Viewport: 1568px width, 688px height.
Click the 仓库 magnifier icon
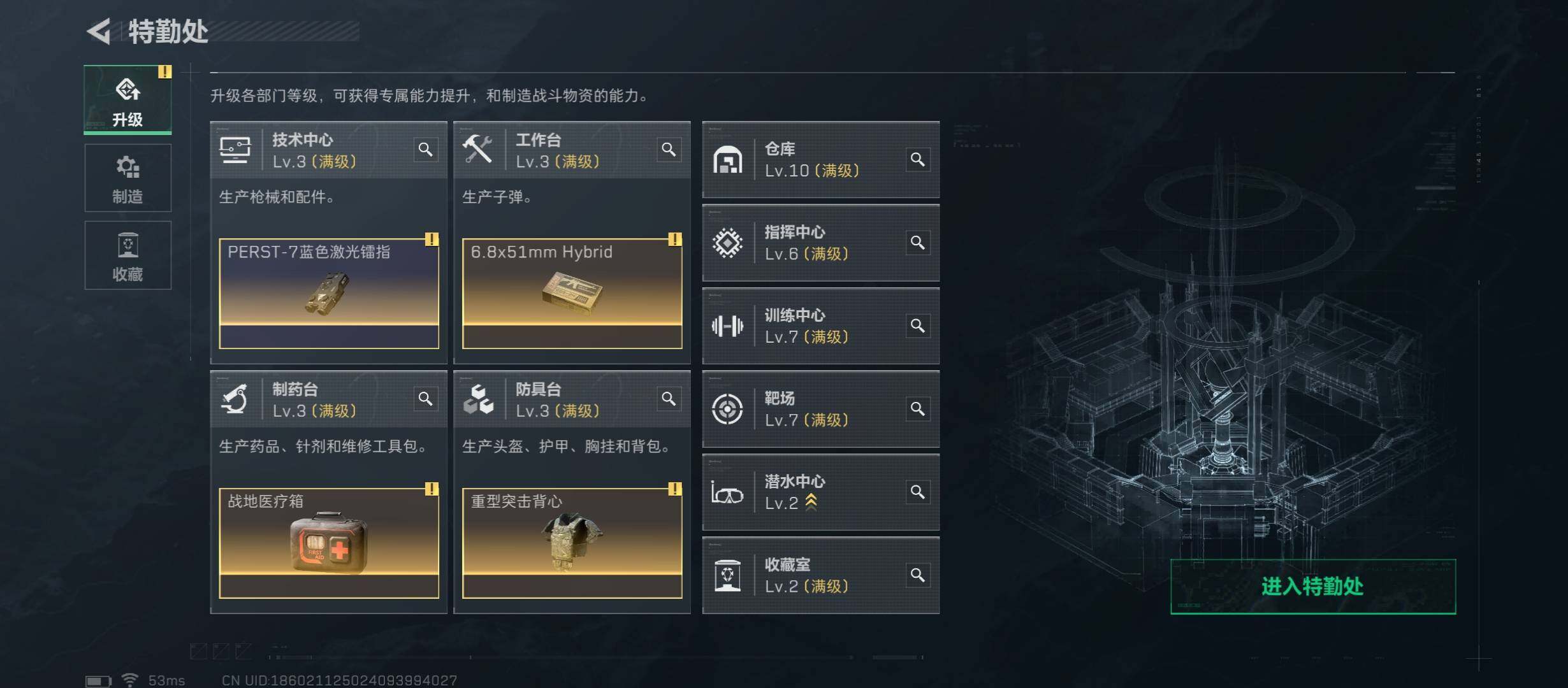(x=918, y=159)
